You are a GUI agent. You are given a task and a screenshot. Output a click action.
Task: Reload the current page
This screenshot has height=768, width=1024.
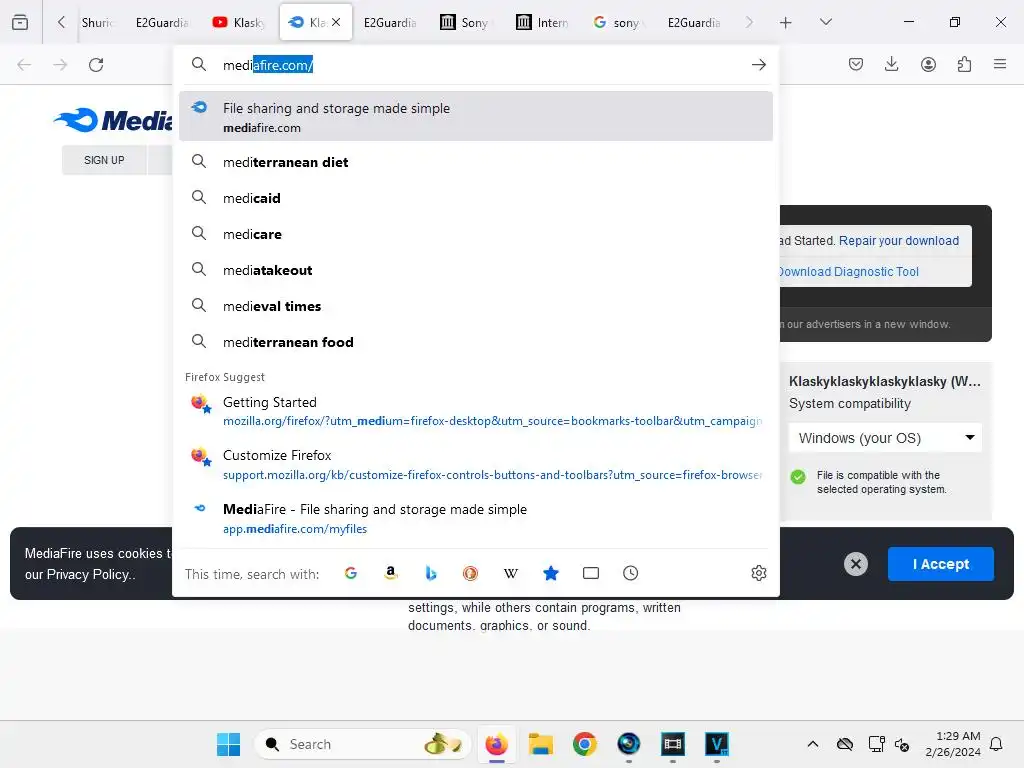96,65
